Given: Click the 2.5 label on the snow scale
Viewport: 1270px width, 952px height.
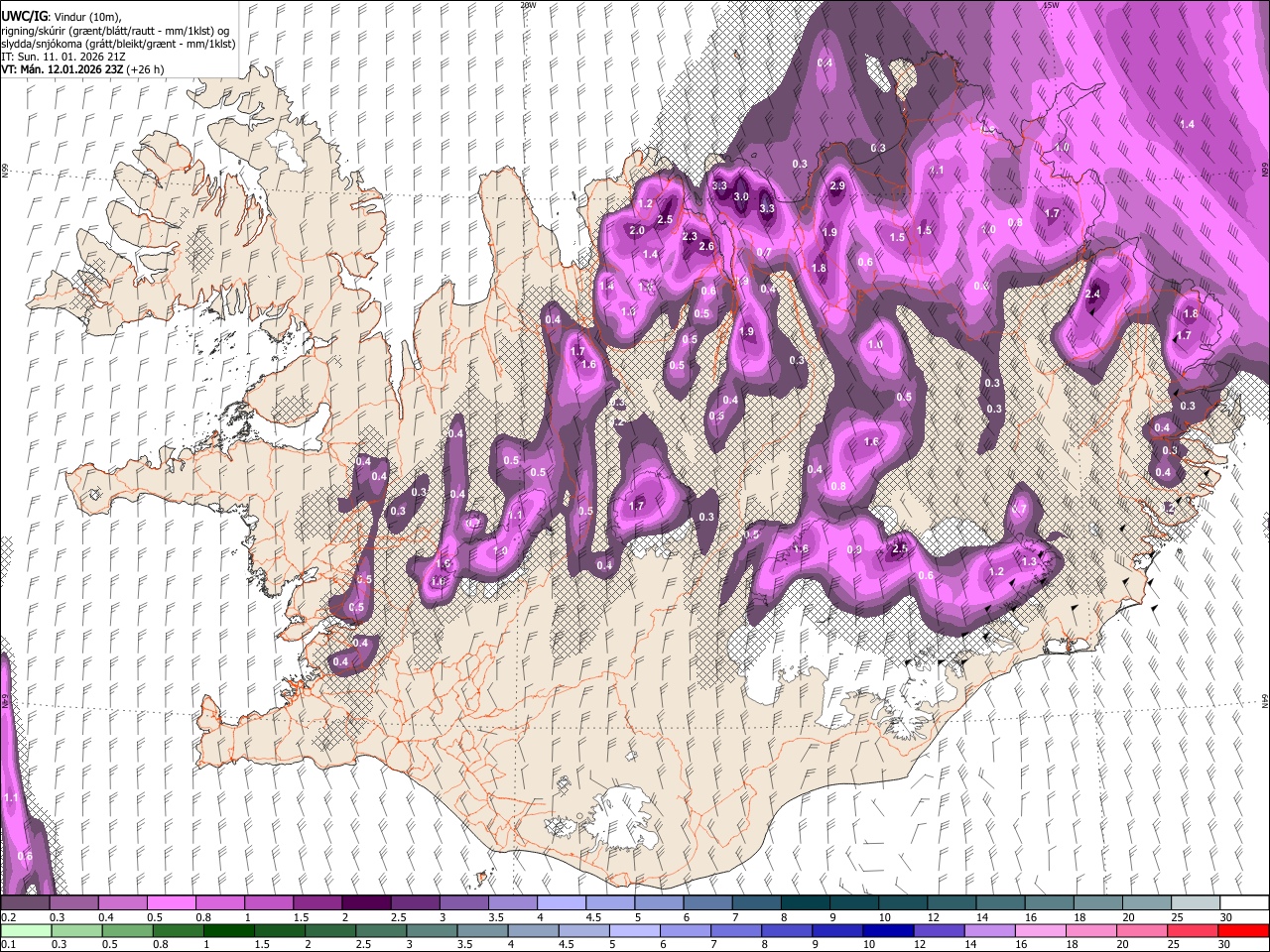Looking at the screenshot, I should click(398, 917).
